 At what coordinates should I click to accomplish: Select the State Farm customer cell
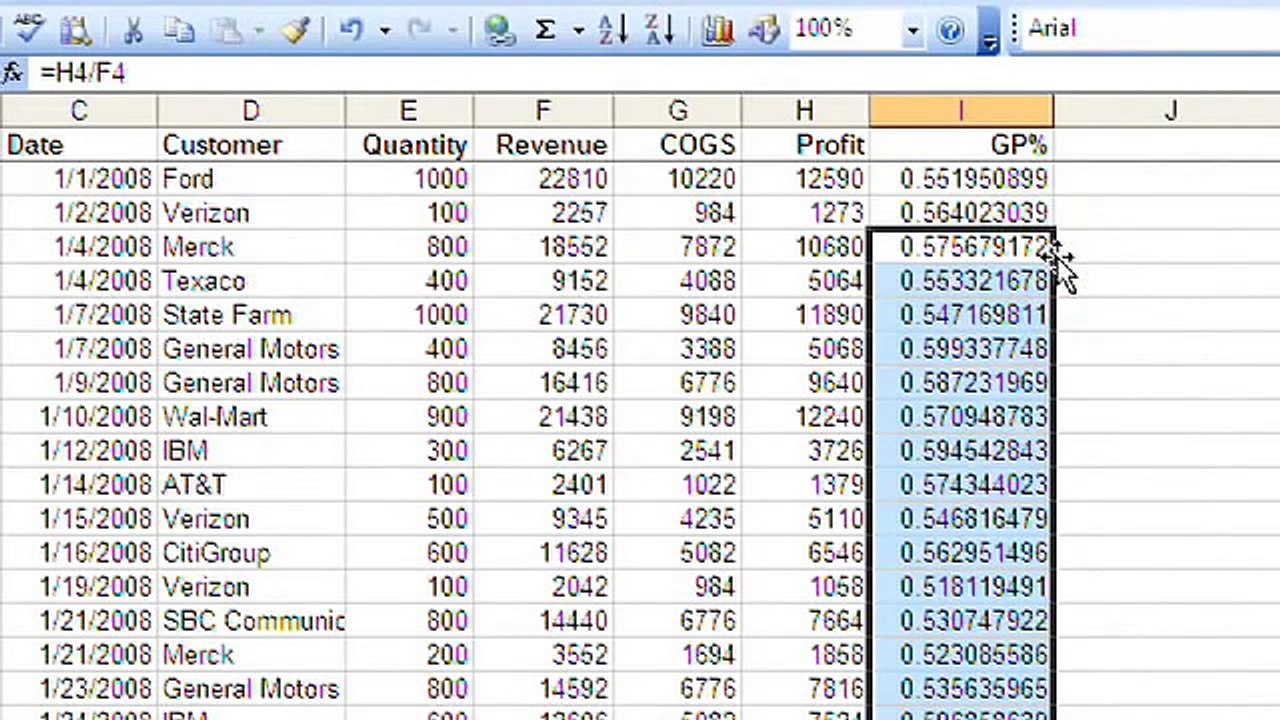[x=251, y=315]
